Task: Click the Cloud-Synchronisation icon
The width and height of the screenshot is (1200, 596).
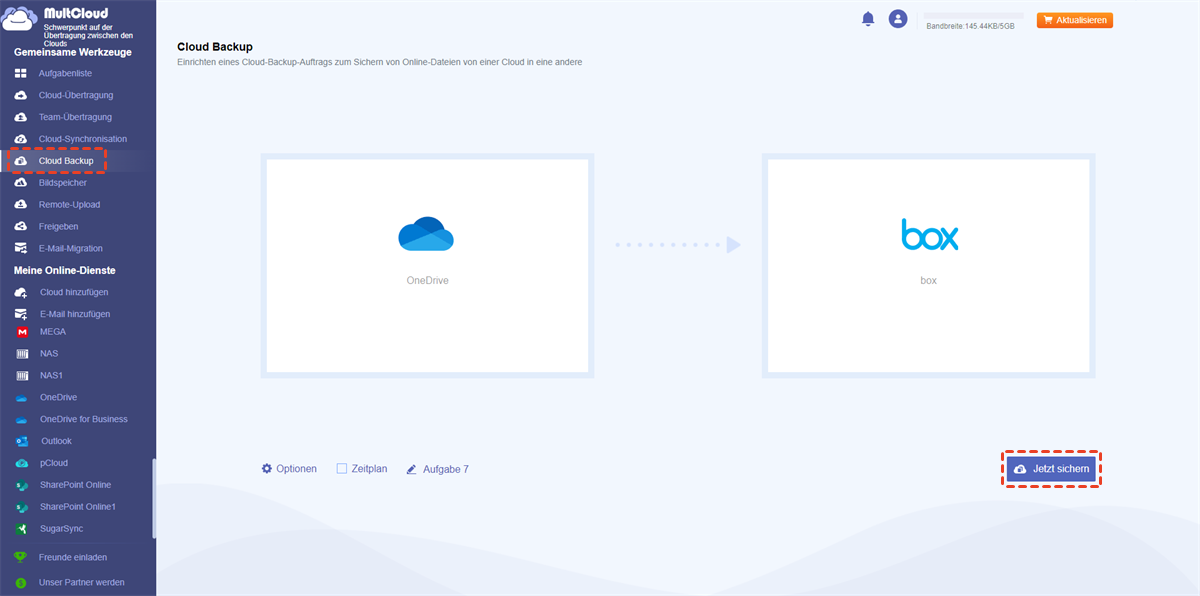Action: tap(20, 139)
